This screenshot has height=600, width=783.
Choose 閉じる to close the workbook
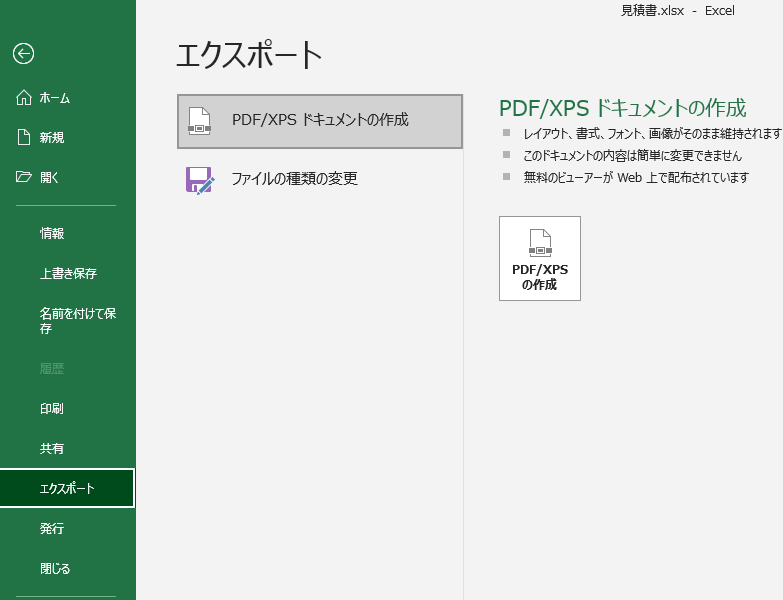click(55, 568)
